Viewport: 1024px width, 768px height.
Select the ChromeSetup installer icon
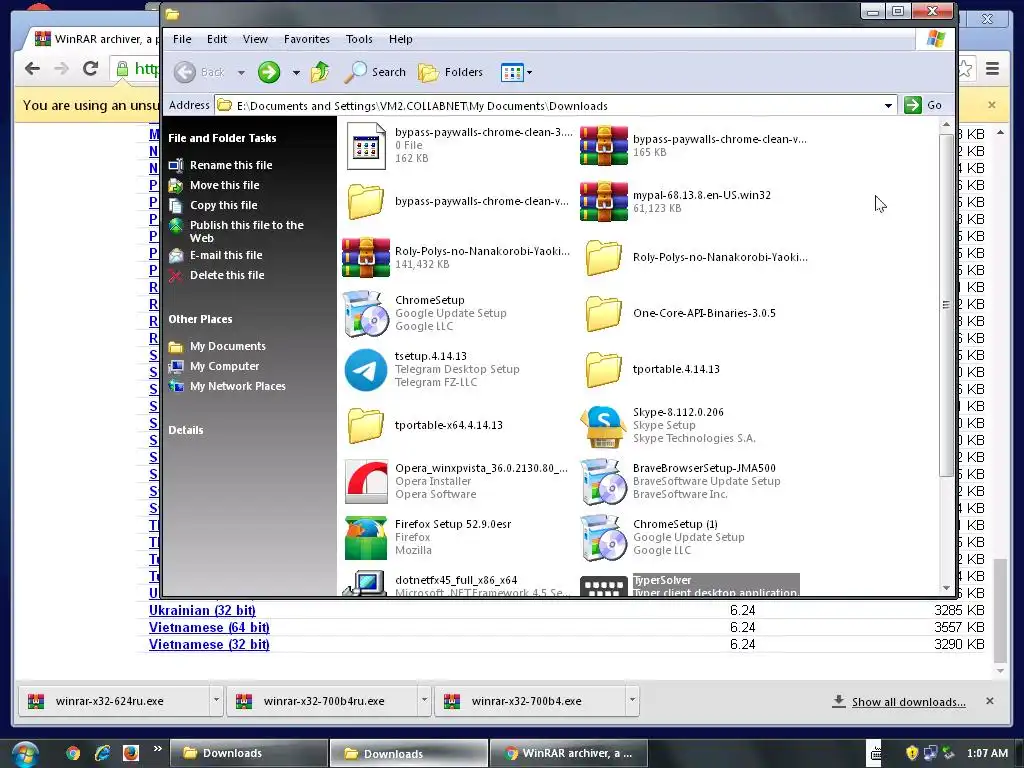pos(366,313)
